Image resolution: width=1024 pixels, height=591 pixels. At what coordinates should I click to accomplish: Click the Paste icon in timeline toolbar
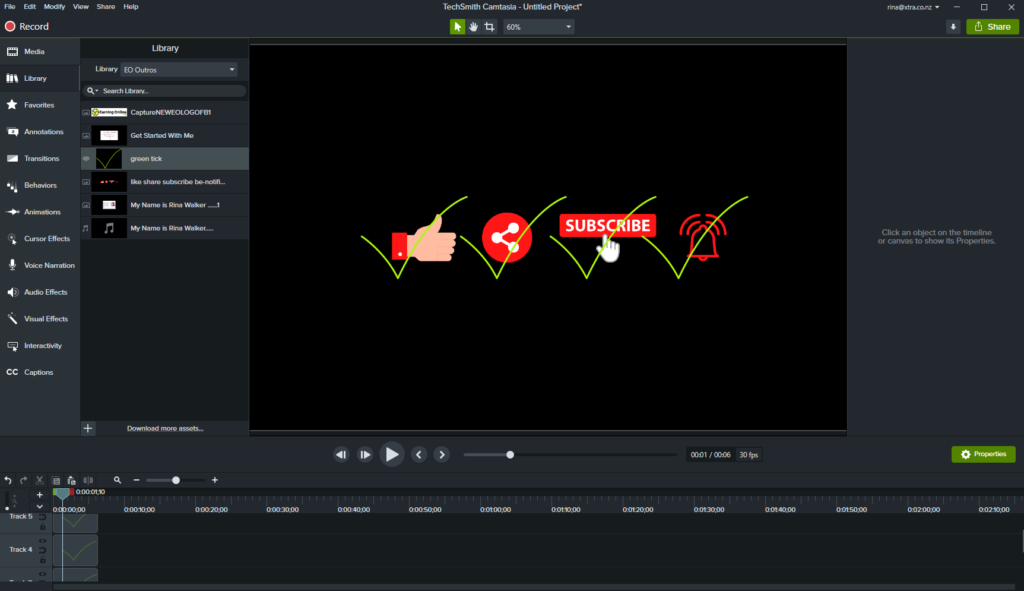pyautogui.click(x=71, y=481)
